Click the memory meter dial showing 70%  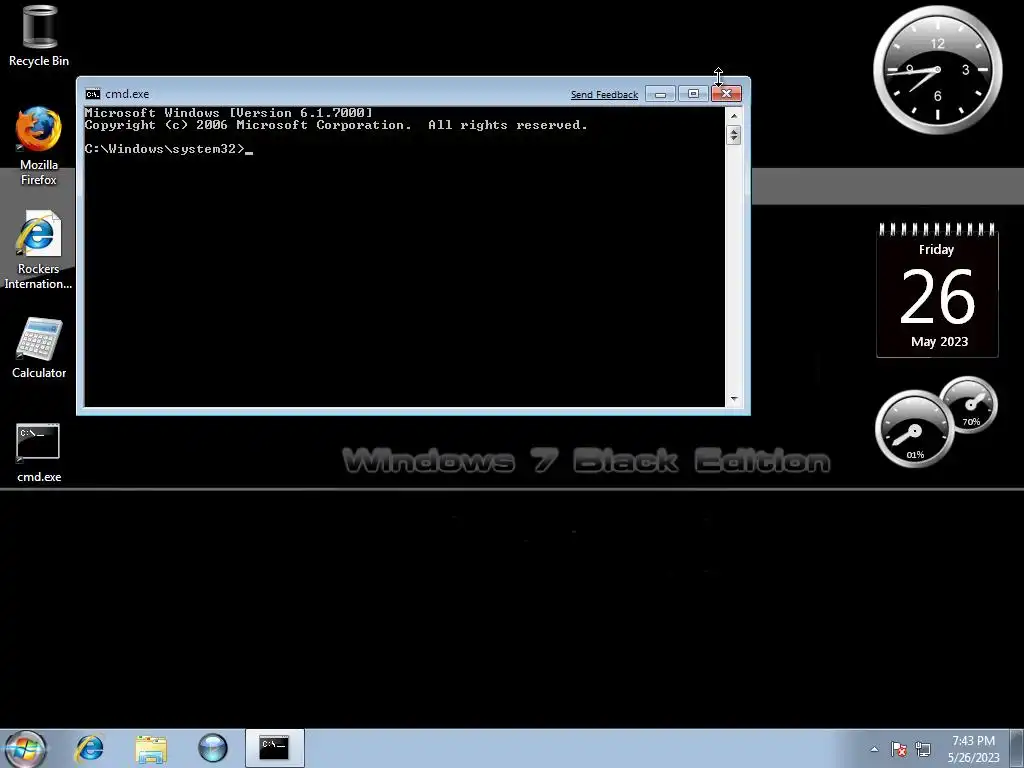(x=969, y=404)
